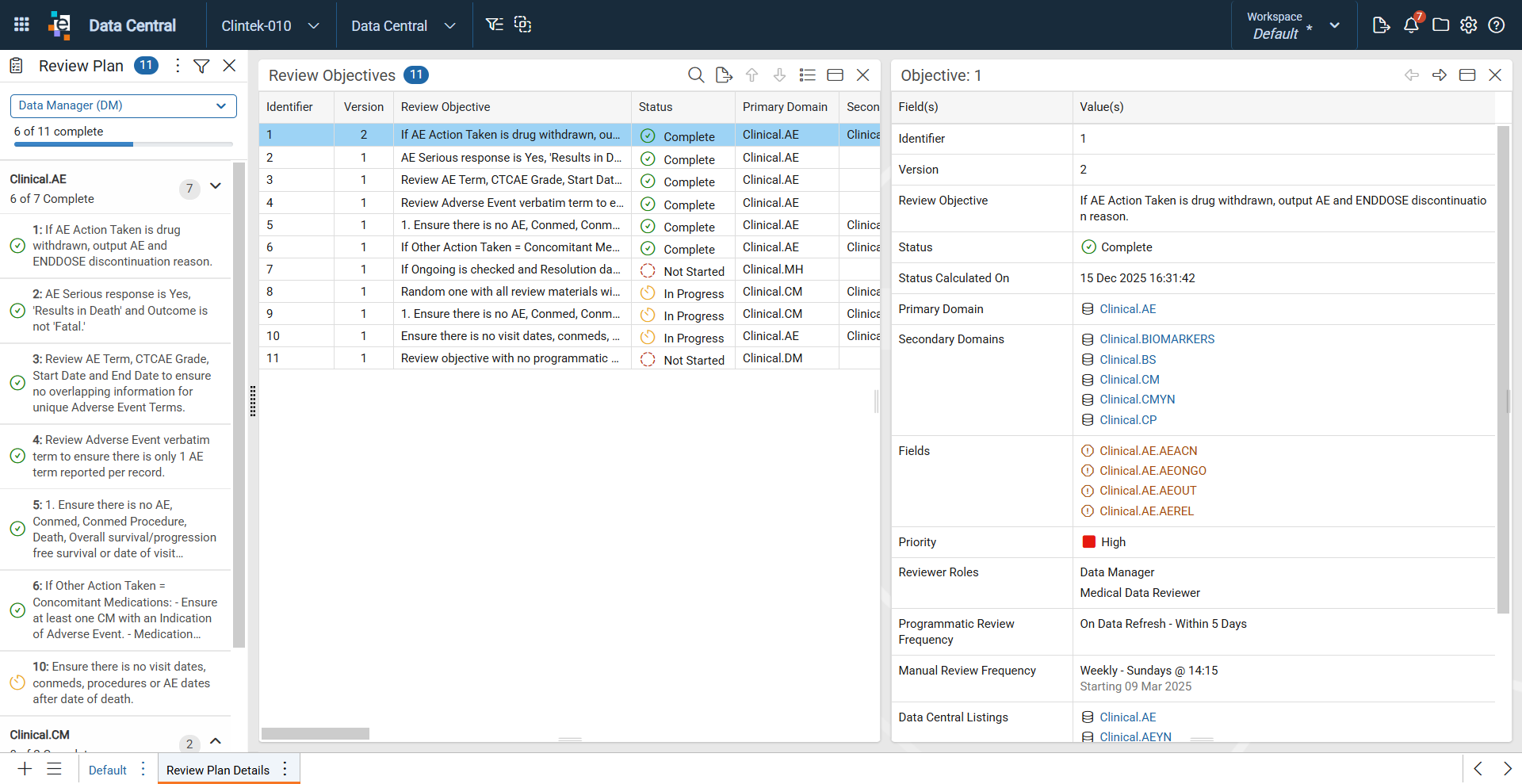The height and width of the screenshot is (784, 1522).
Task: Click the Review Objectives horizontal scrollbar
Action: coord(315,734)
